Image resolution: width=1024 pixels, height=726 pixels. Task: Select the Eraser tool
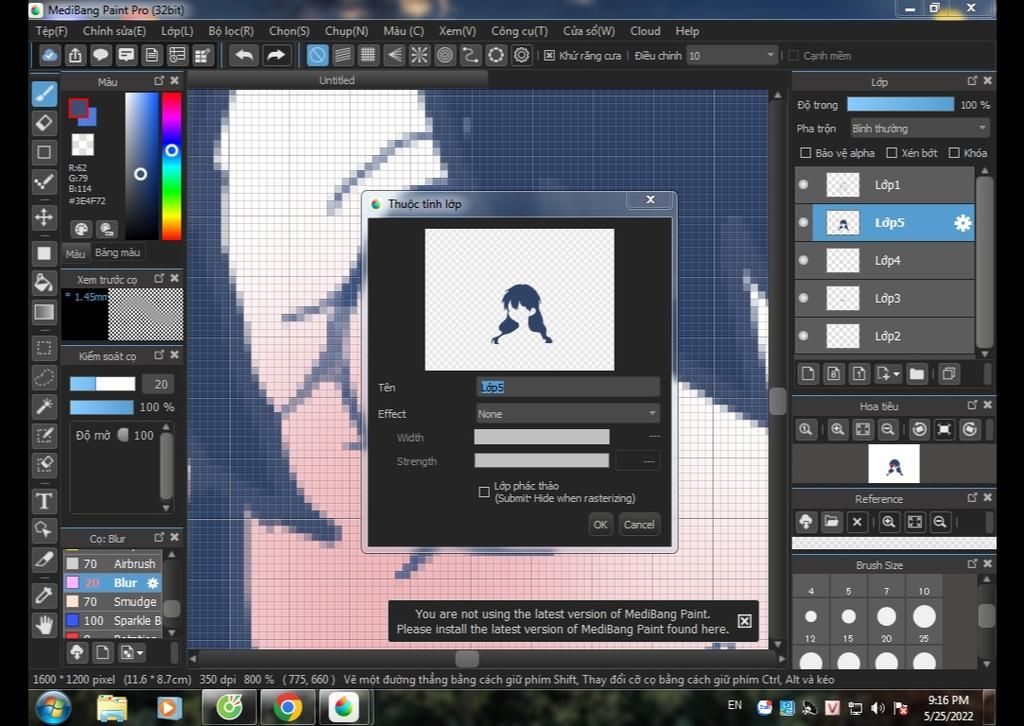pyautogui.click(x=44, y=123)
